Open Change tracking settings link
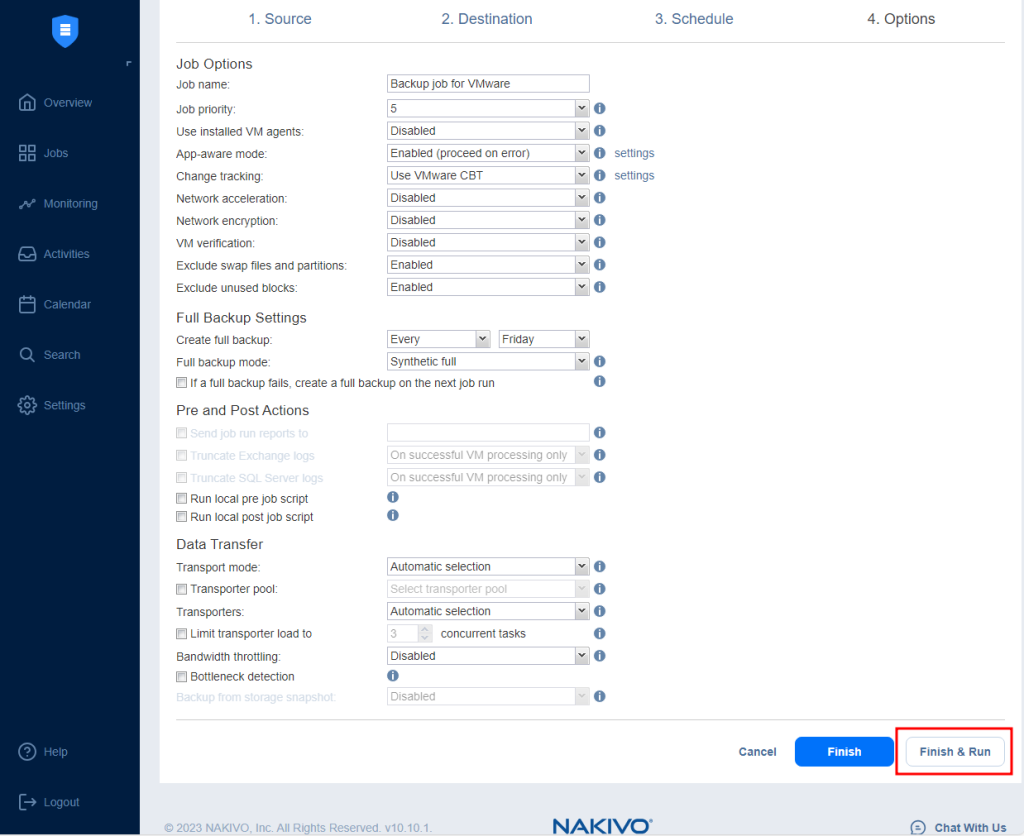Viewport: 1024px width, 836px height. (x=634, y=175)
